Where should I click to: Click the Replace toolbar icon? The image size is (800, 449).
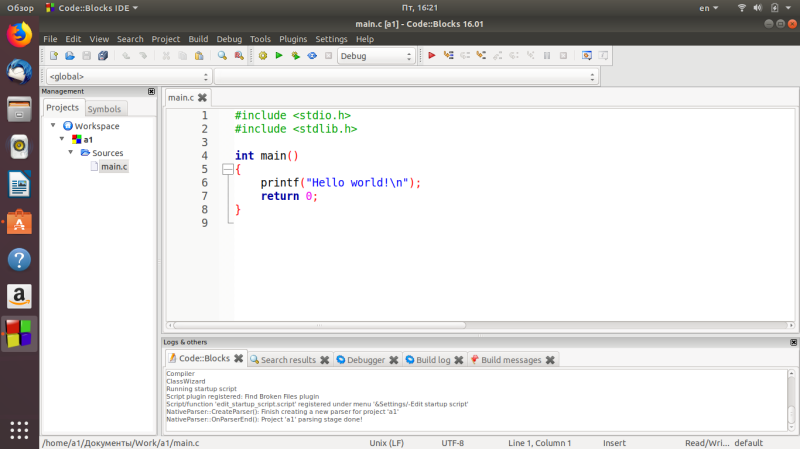[239, 56]
